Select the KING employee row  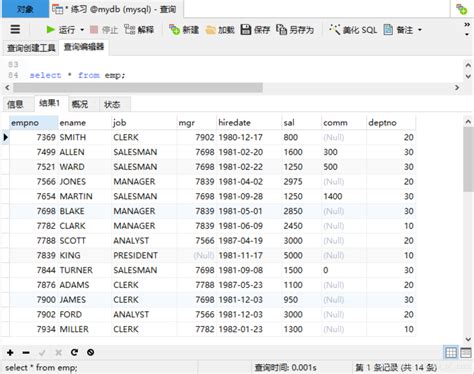[212, 255]
